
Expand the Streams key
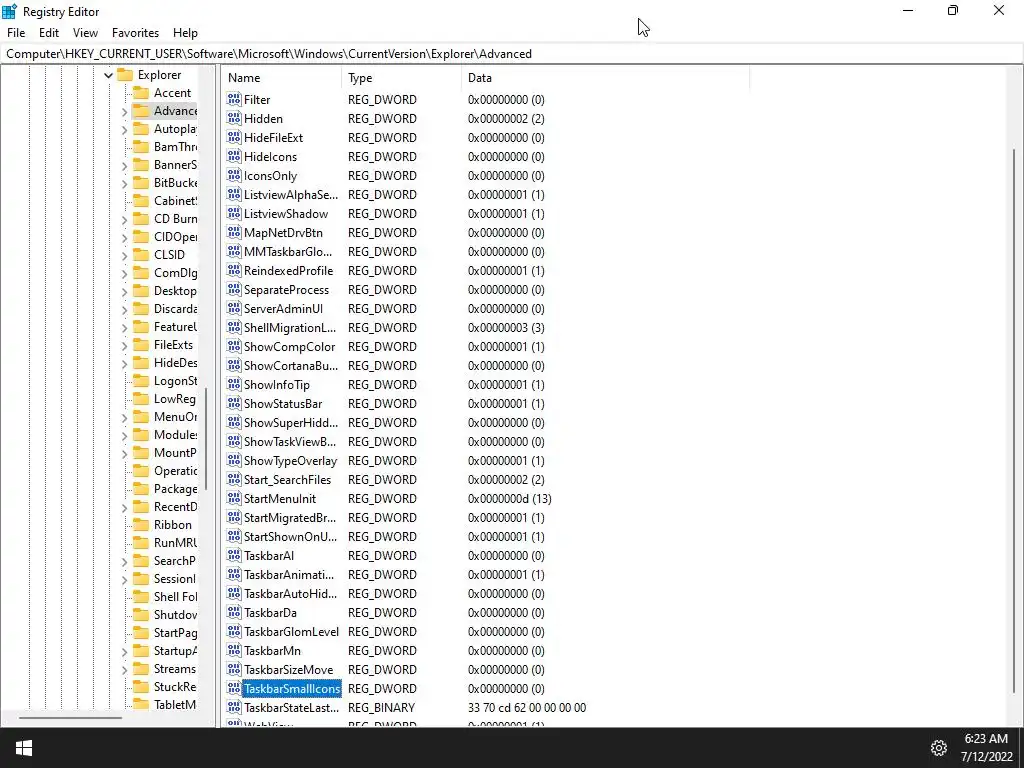124,669
